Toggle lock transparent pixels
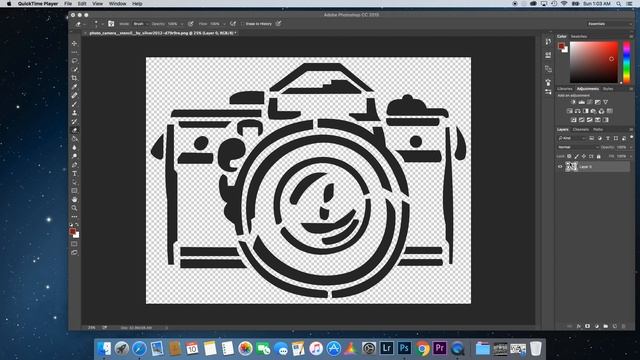The image size is (640, 360). click(x=569, y=156)
